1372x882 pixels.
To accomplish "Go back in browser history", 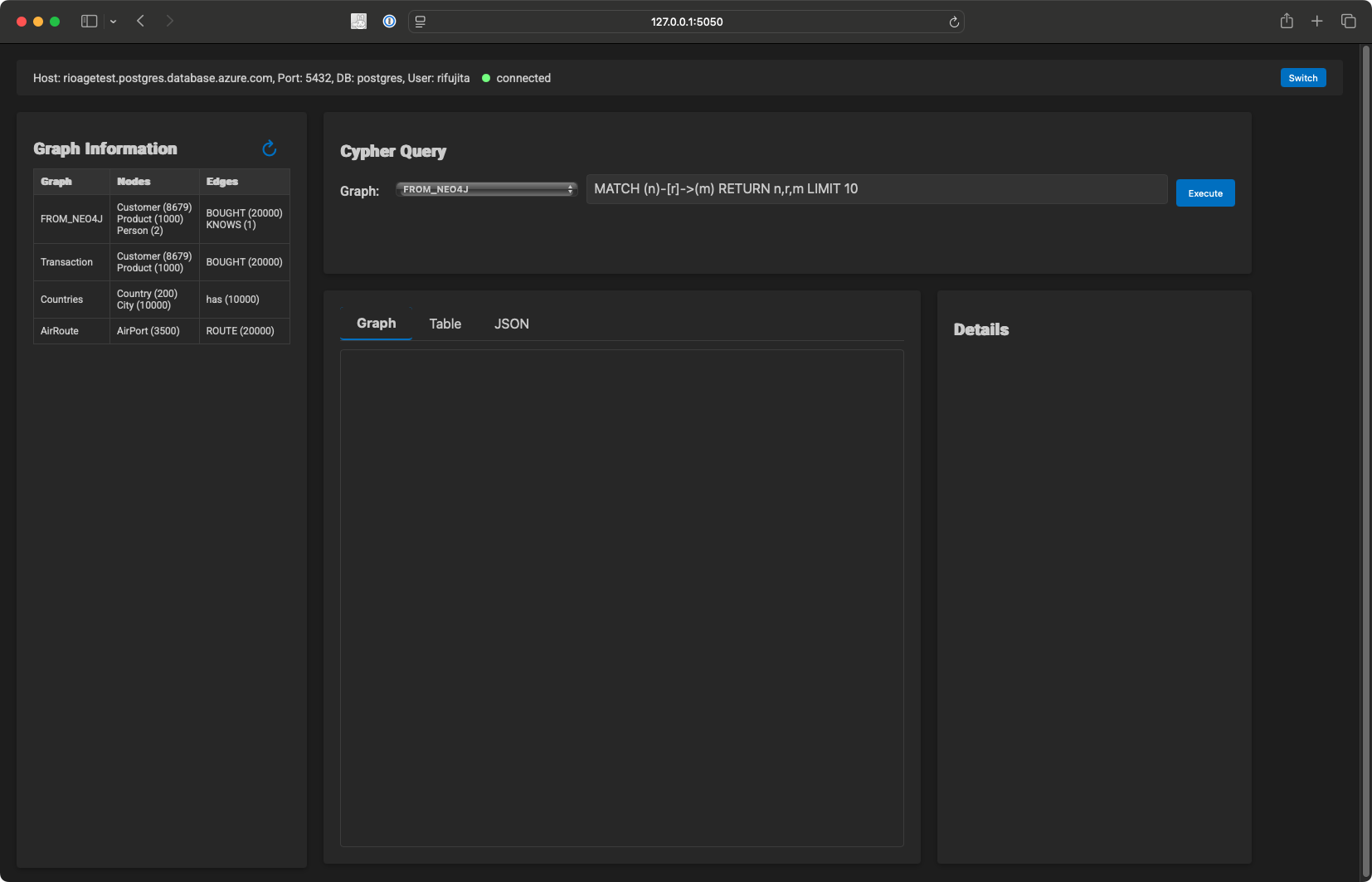I will click(140, 21).
